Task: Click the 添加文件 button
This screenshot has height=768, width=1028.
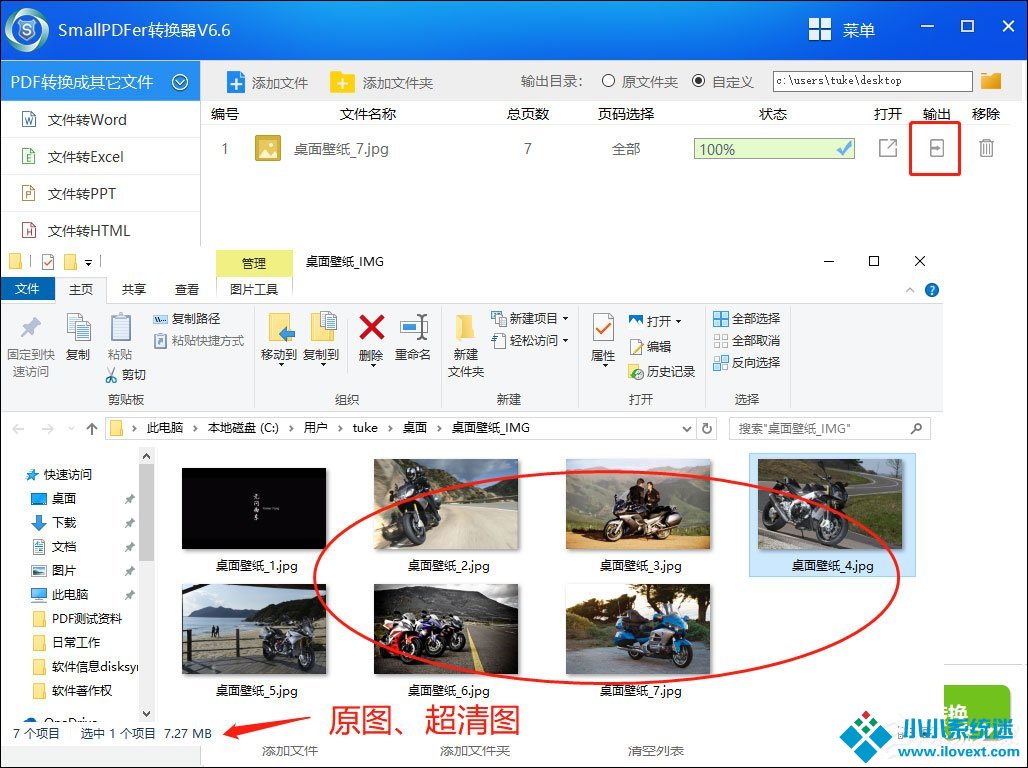Action: click(267, 83)
